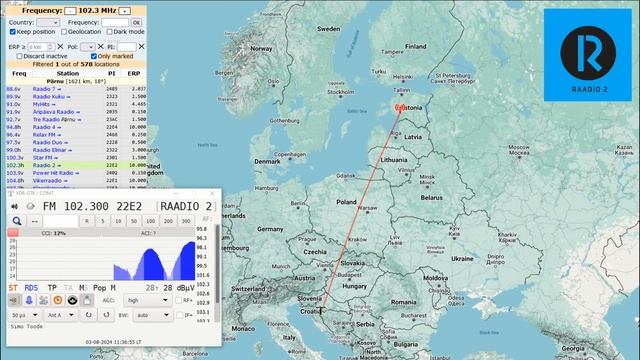Click the 5 kHz step button
Viewport: 640px width, 360px height.
[103, 221]
